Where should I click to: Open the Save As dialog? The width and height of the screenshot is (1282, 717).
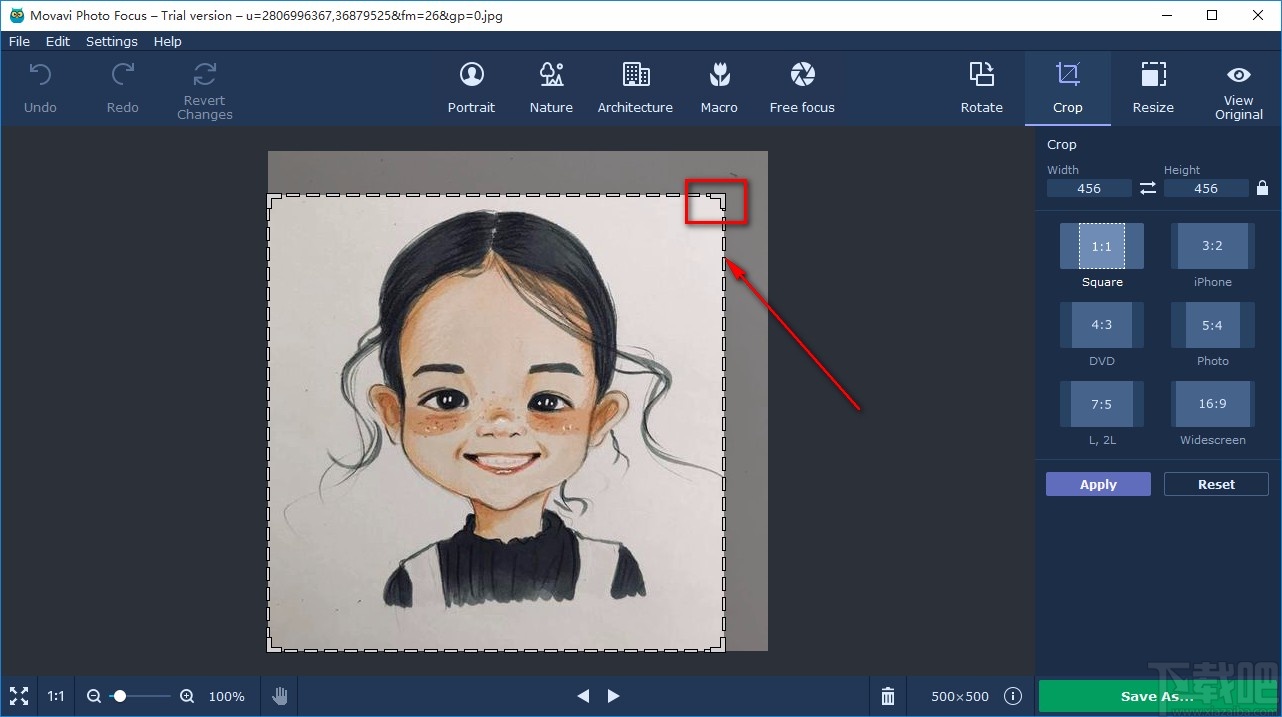1157,696
